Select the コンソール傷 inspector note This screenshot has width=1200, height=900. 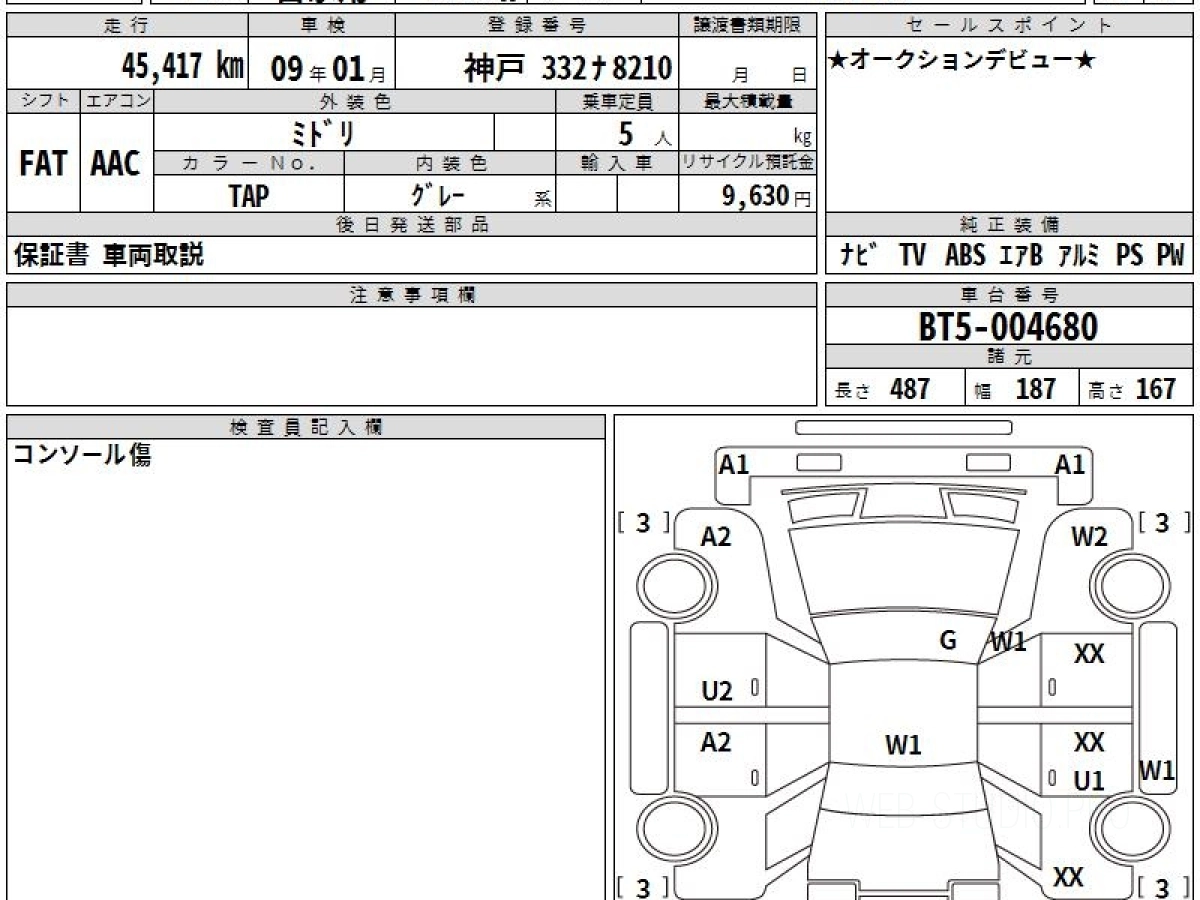tap(82, 456)
